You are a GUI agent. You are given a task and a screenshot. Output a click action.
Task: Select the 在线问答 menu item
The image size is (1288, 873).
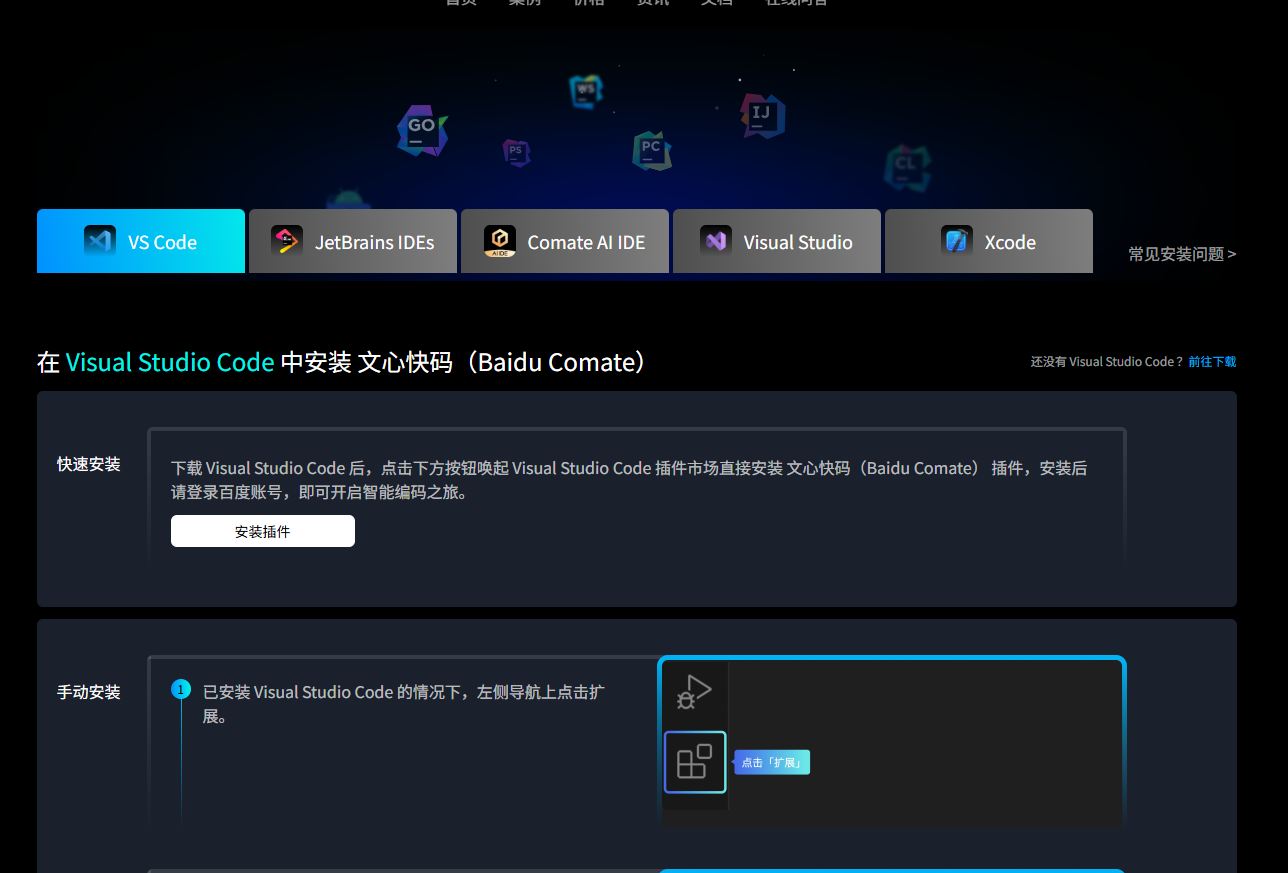pyautogui.click(x=796, y=2)
